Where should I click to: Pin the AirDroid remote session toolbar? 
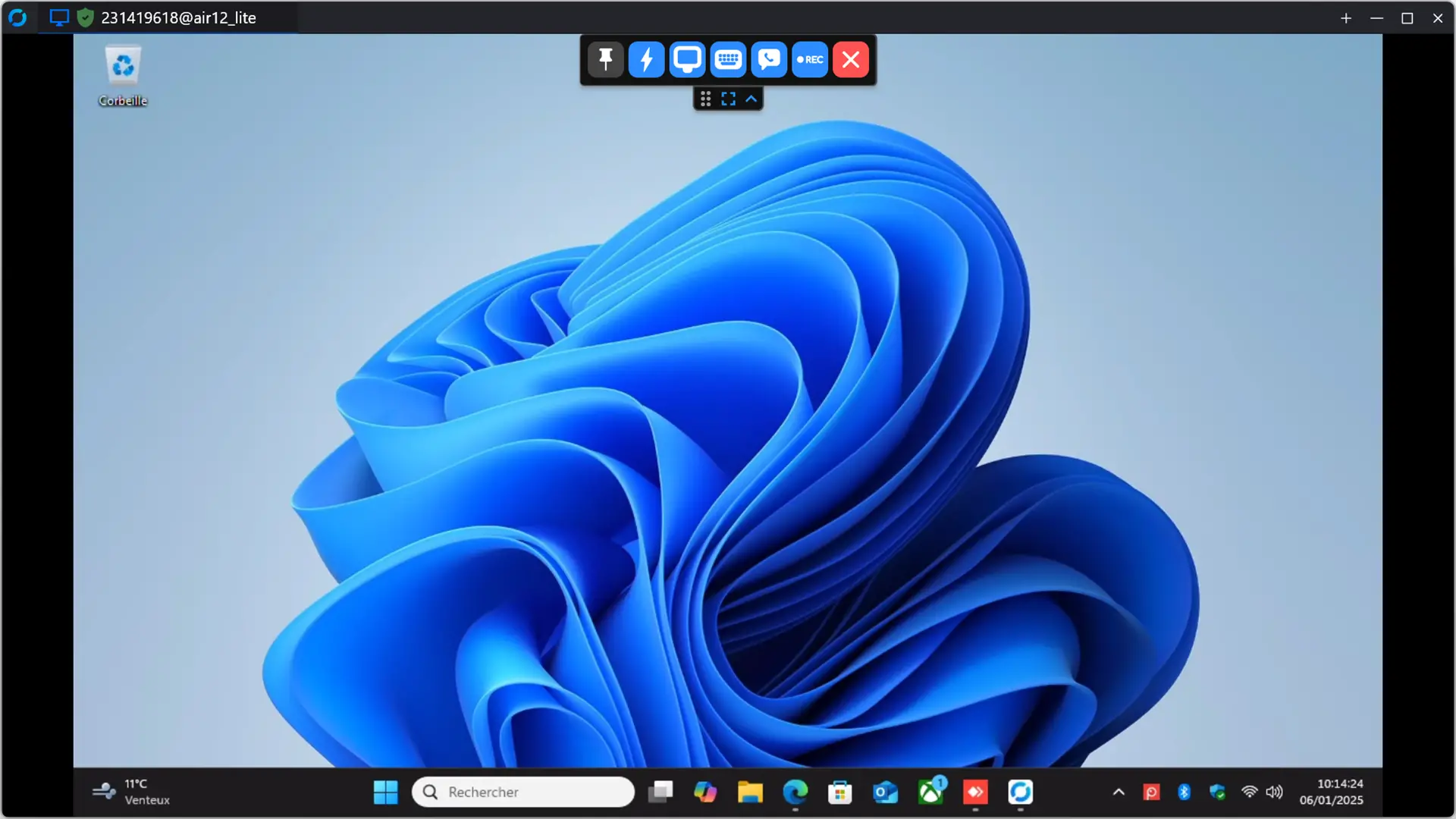[605, 59]
